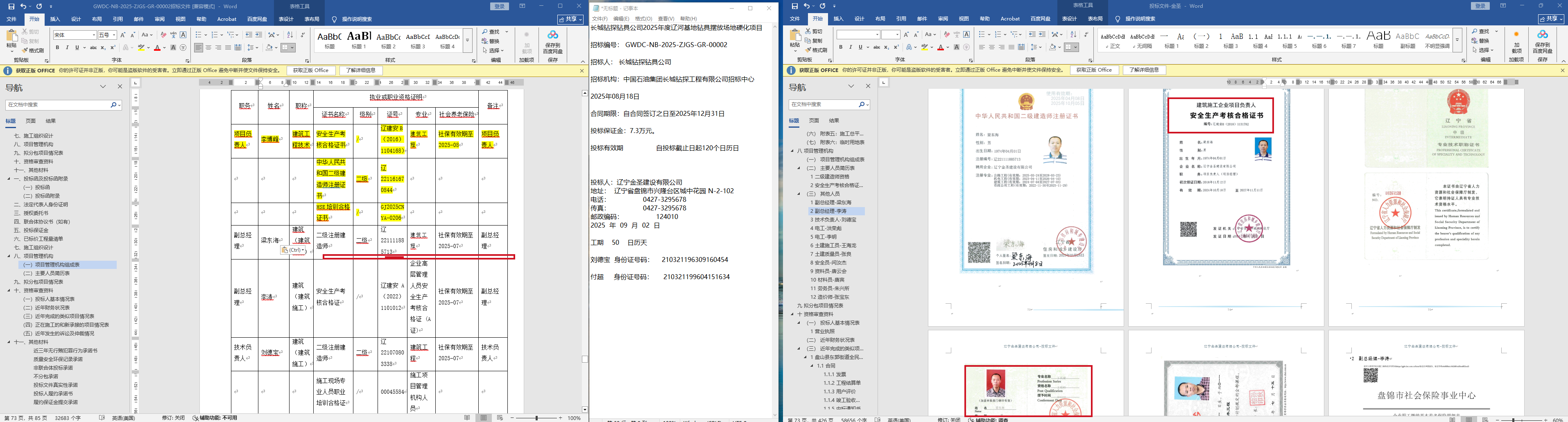Click the Cut (剪切) icon in right Word
The width and height of the screenshot is (1568, 422).
click(x=813, y=31)
